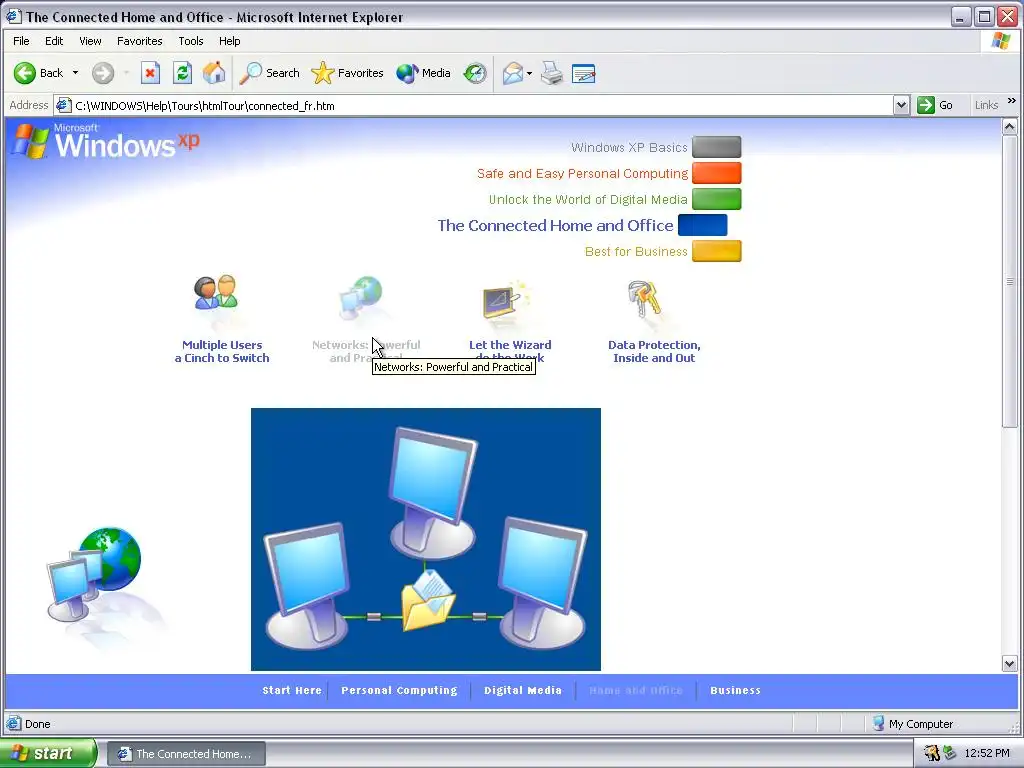Click inside the Address bar field
Screen dimensions: 1024x768
(481, 105)
